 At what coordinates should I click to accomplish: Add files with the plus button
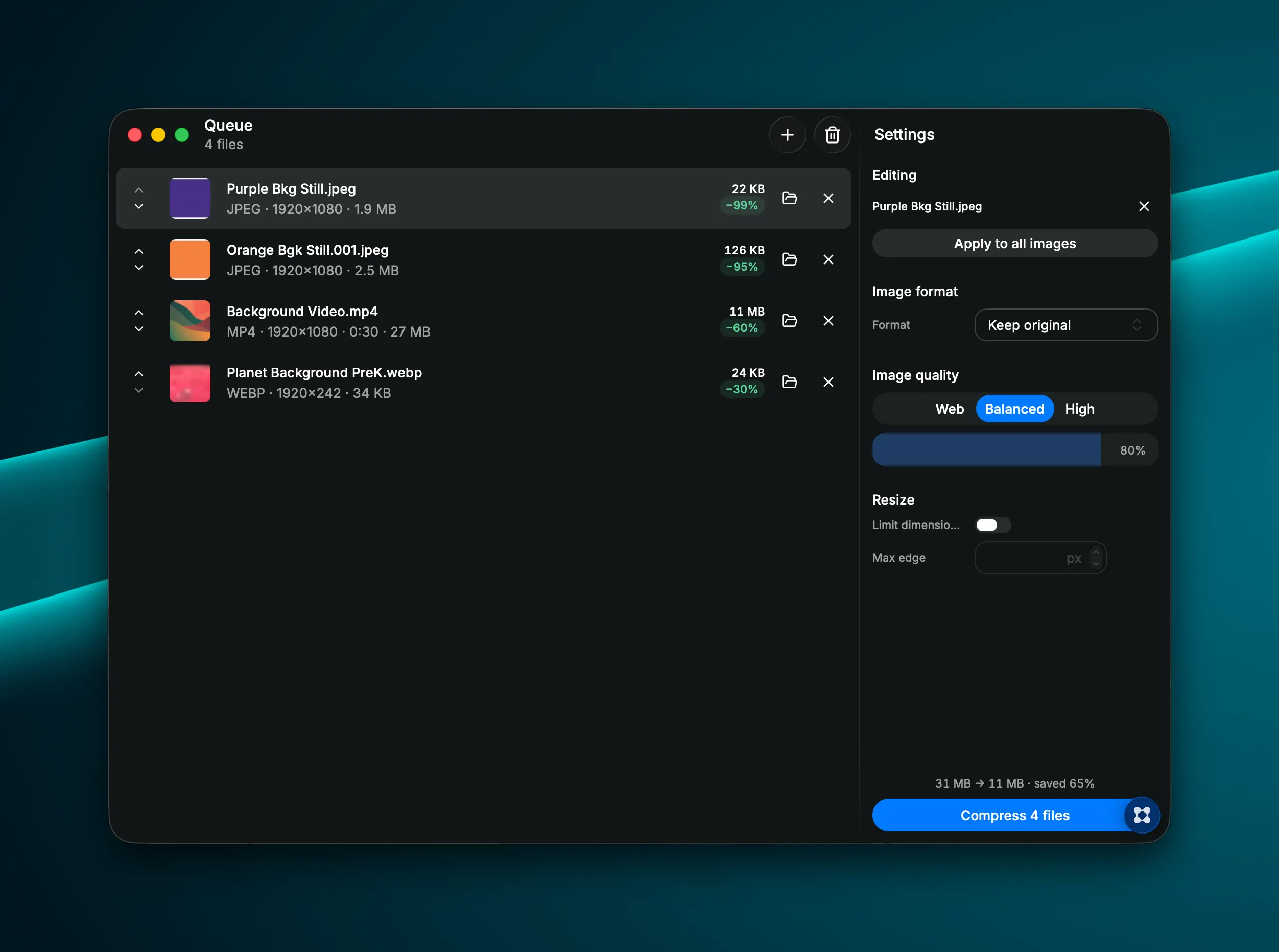pyautogui.click(x=787, y=135)
